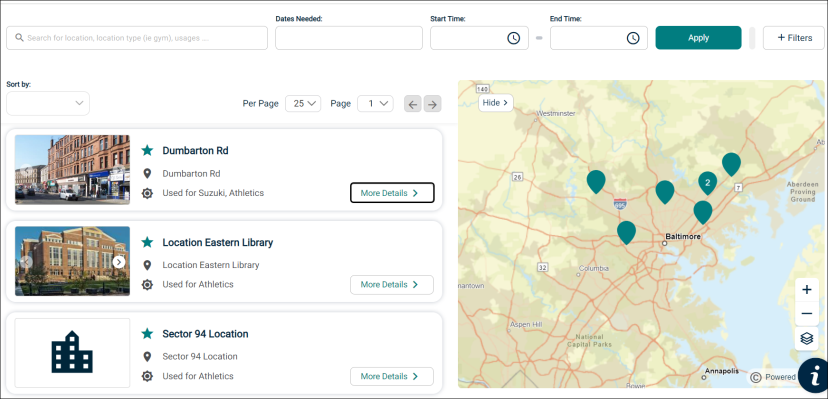Click the map pin icon in Sector 94 Location card
The image size is (828, 399).
click(x=147, y=357)
